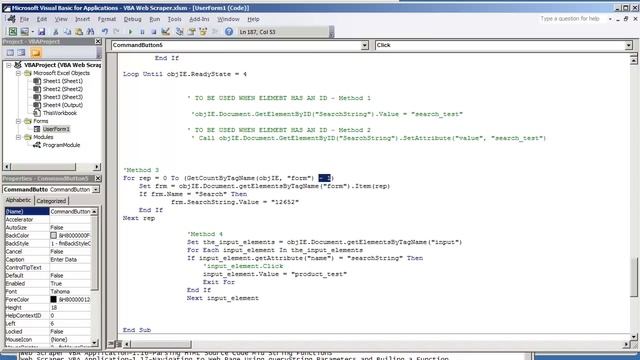Open the Window menu
Viewport: 640px width, 360px height.
pos(228,19)
